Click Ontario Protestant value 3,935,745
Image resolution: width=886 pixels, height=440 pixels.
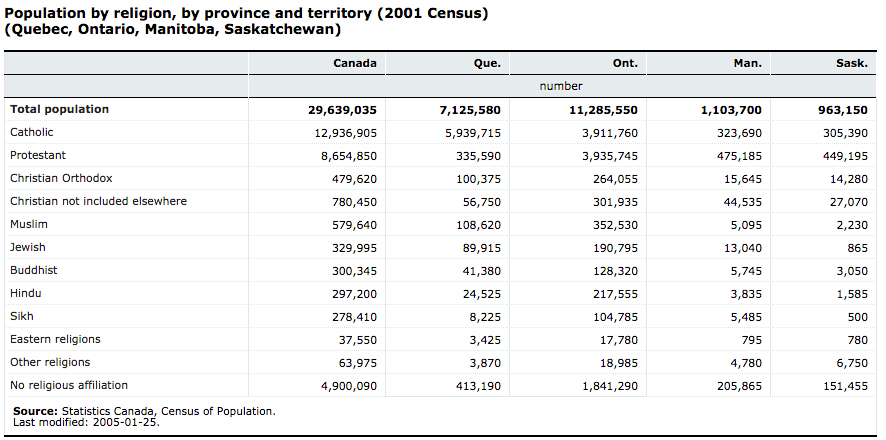pos(609,156)
